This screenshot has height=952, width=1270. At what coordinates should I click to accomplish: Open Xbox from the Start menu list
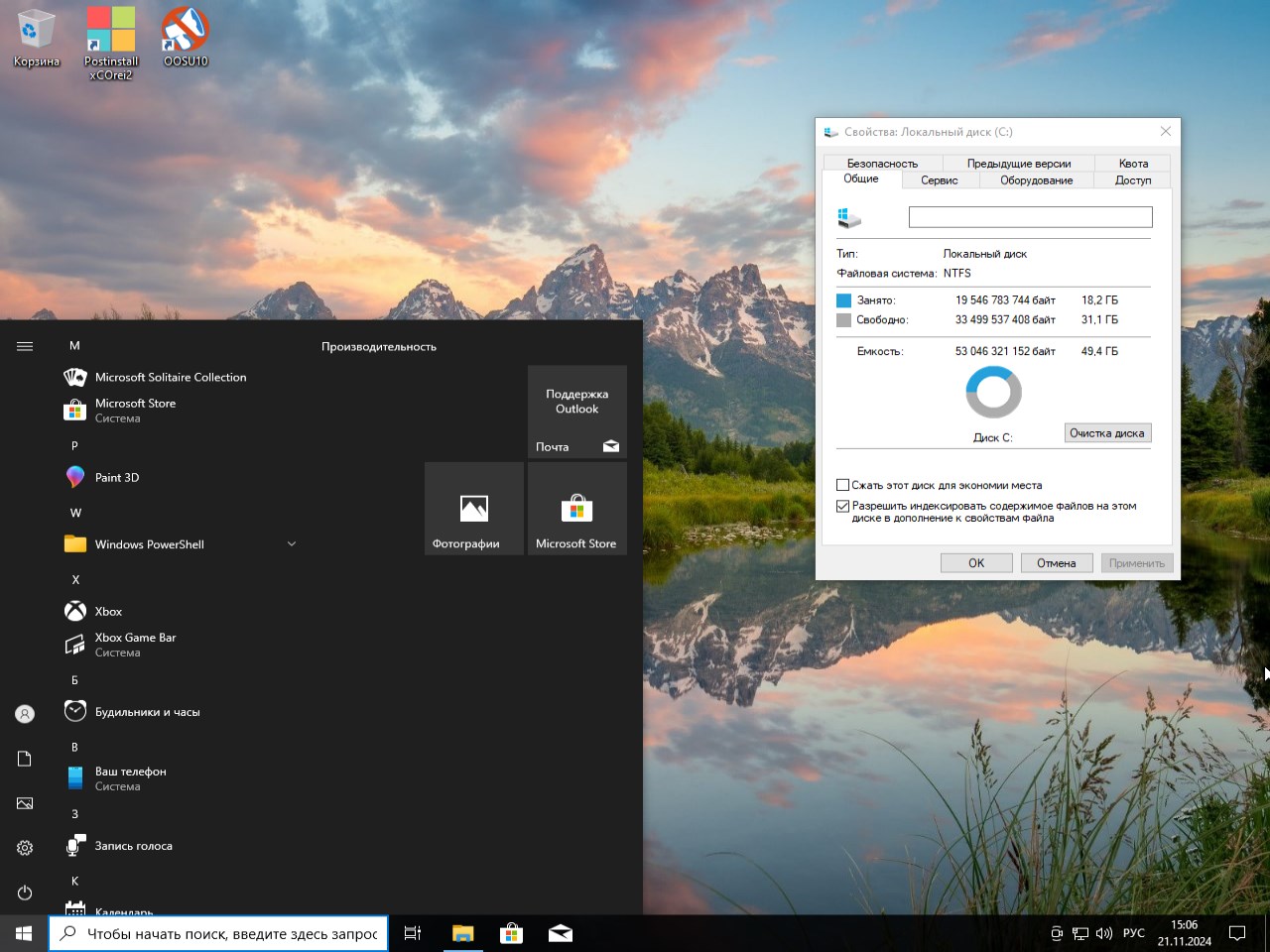click(x=108, y=611)
